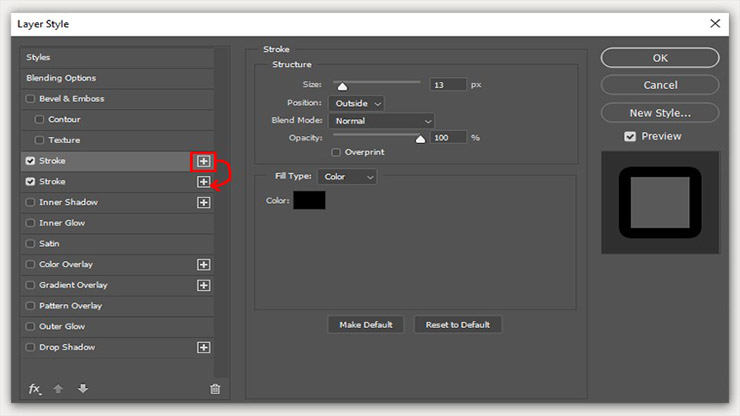Add another Drop Shadow with plus icon
This screenshot has width=740, height=416.
tap(203, 348)
